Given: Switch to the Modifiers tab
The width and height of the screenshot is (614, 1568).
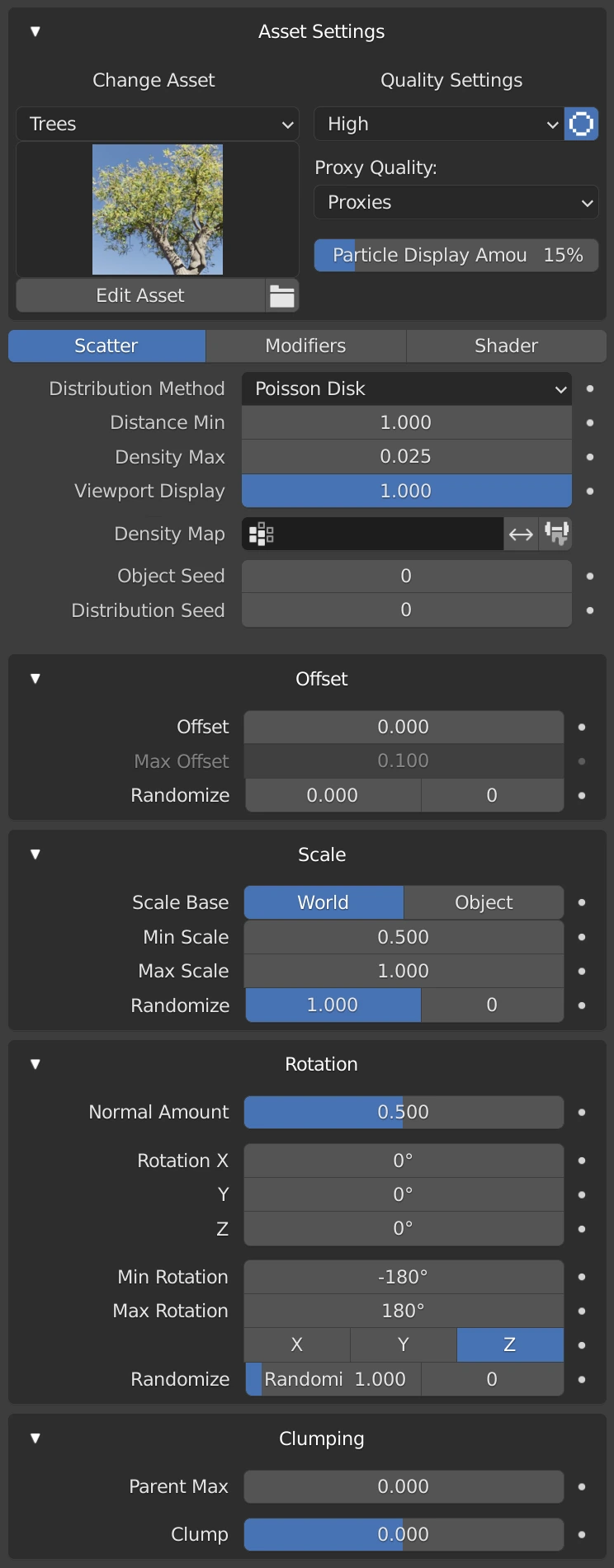Looking at the screenshot, I should pyautogui.click(x=305, y=346).
